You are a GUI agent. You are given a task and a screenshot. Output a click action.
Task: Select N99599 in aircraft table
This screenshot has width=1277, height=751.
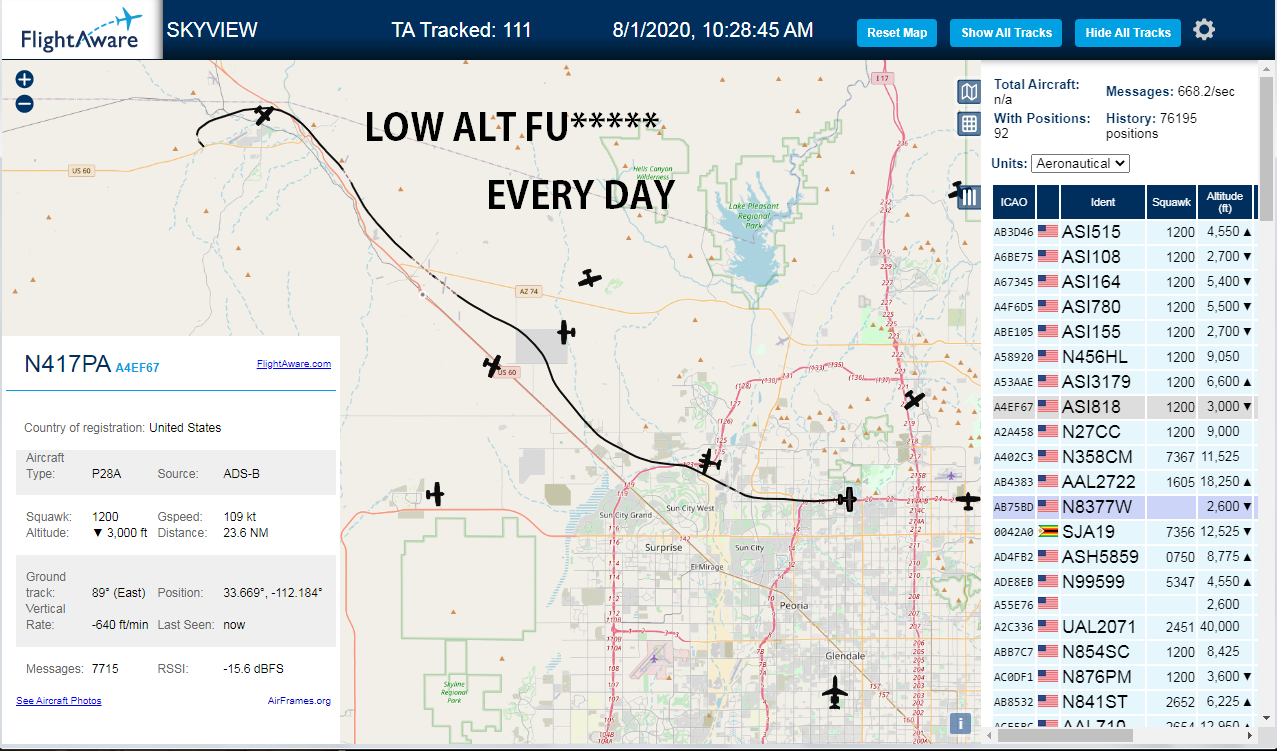point(1093,582)
